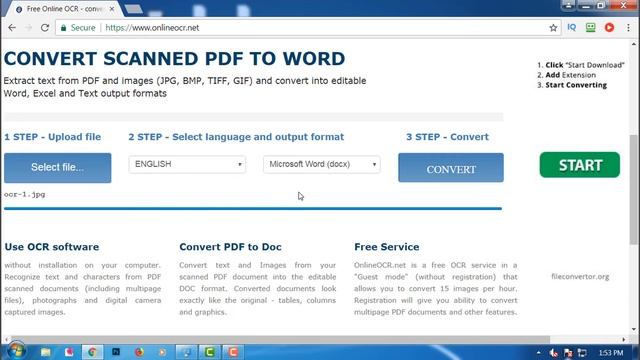This screenshot has height=360, width=640.
Task: Click the green Camtasia taskbar icon
Action: click(x=210, y=352)
